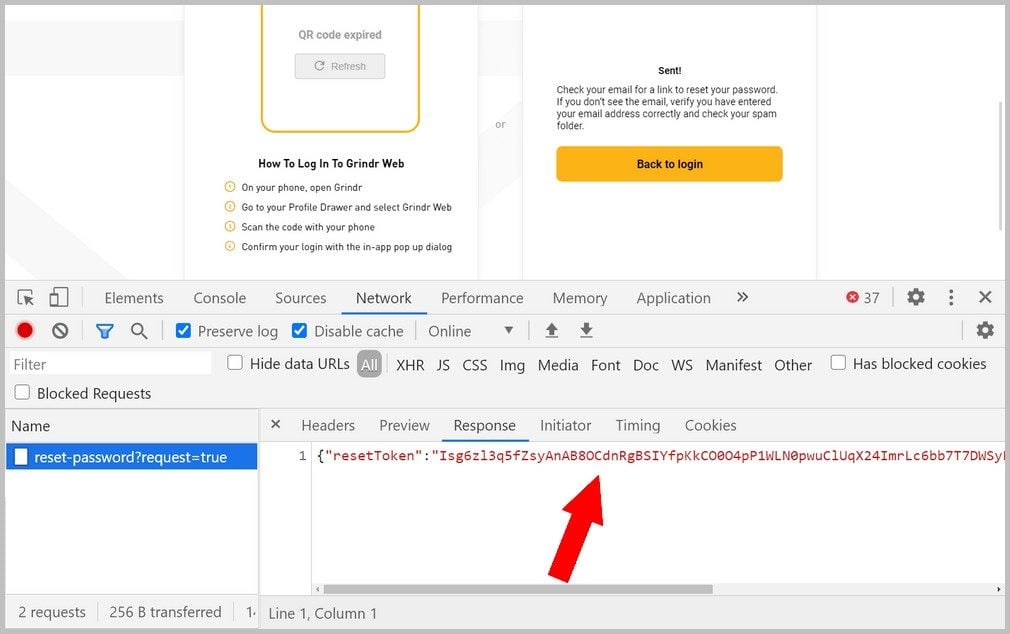Open network search magnifier icon

(x=138, y=331)
